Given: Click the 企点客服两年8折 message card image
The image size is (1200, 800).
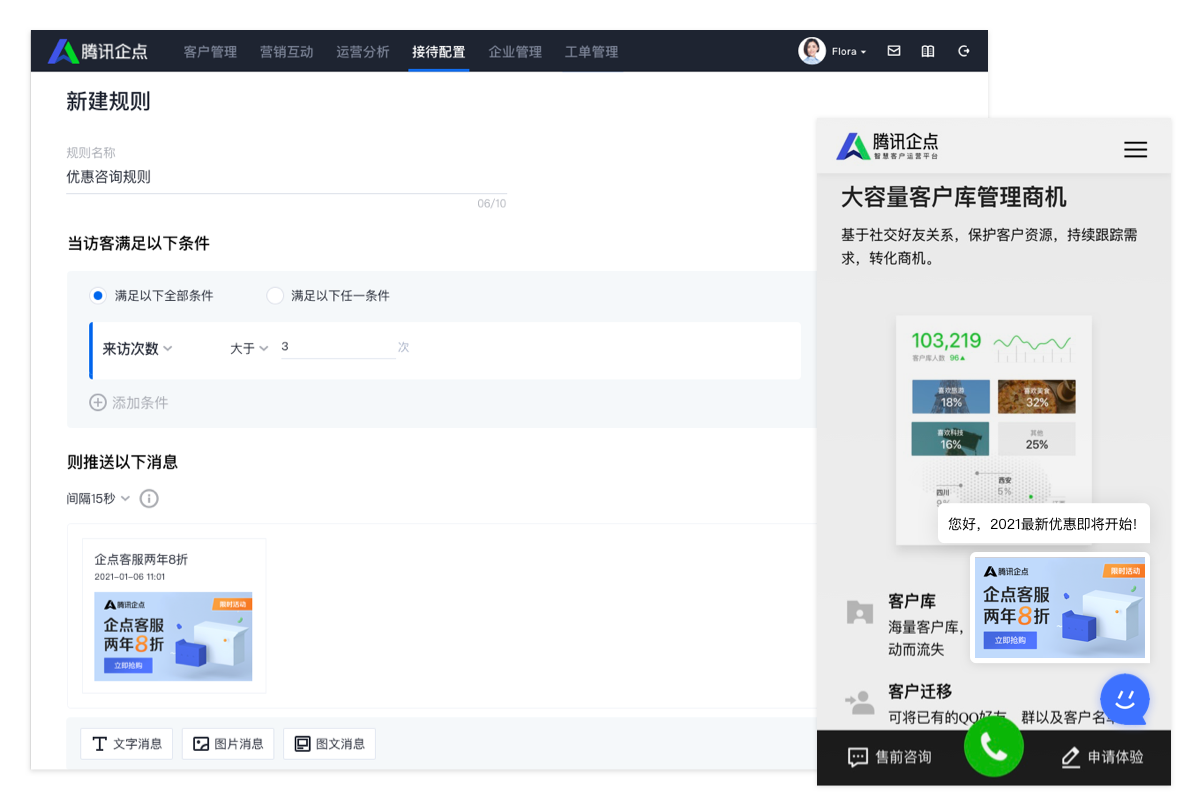Looking at the screenshot, I should click(173, 637).
